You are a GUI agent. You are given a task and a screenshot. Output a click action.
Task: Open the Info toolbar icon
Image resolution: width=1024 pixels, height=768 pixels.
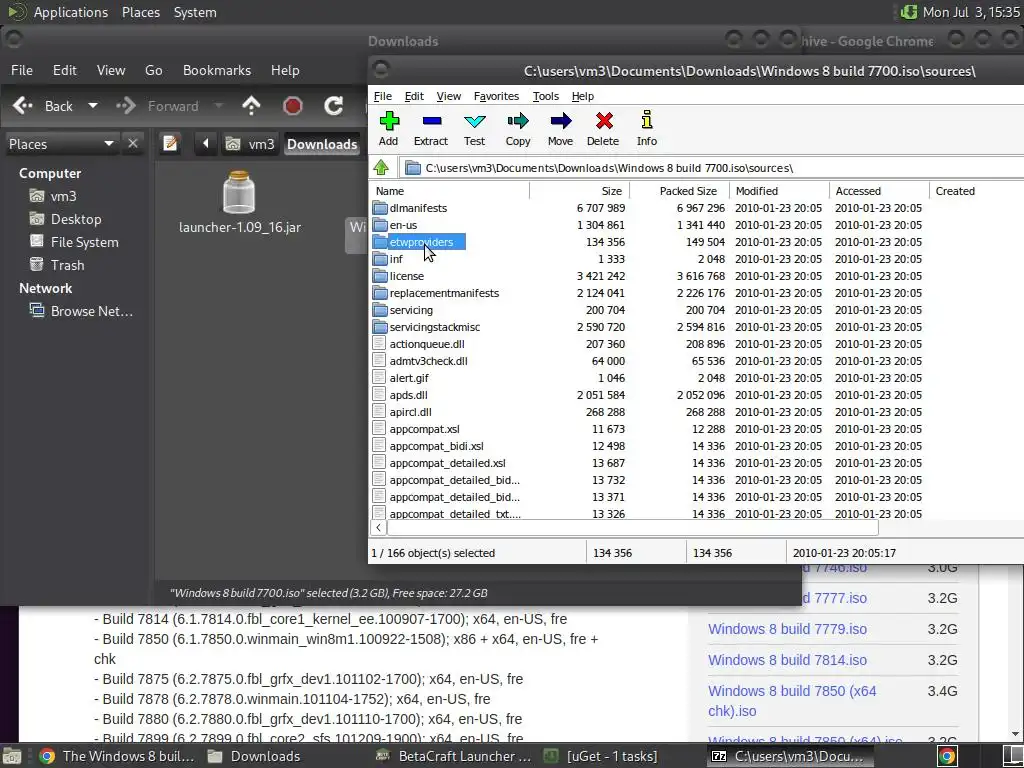647,129
